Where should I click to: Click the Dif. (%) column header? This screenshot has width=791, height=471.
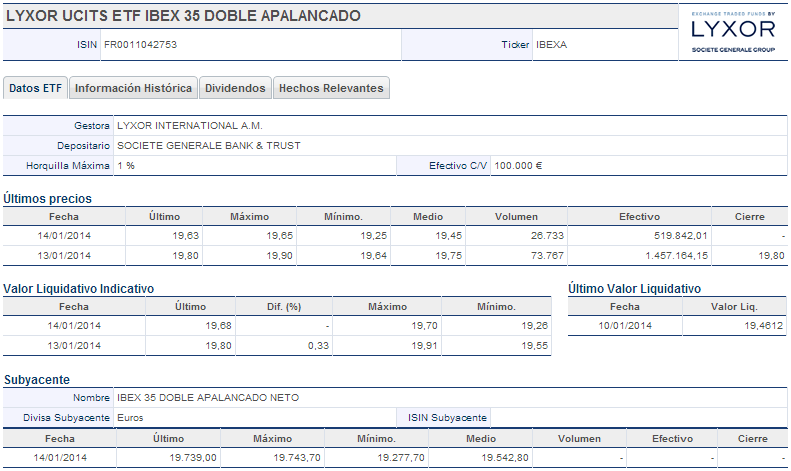pos(284,307)
